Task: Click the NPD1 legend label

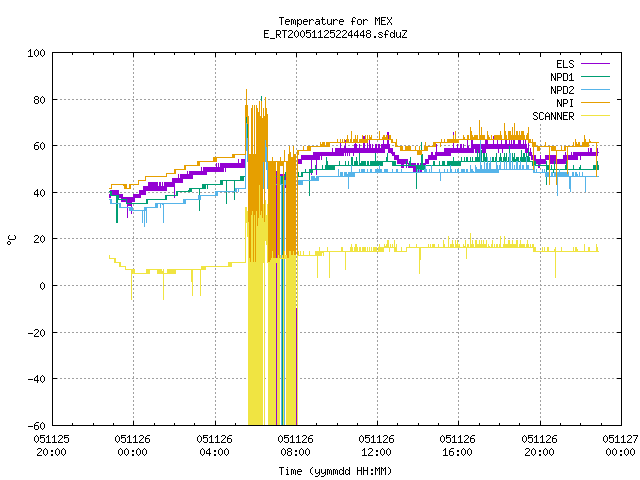Action: pyautogui.click(x=562, y=77)
